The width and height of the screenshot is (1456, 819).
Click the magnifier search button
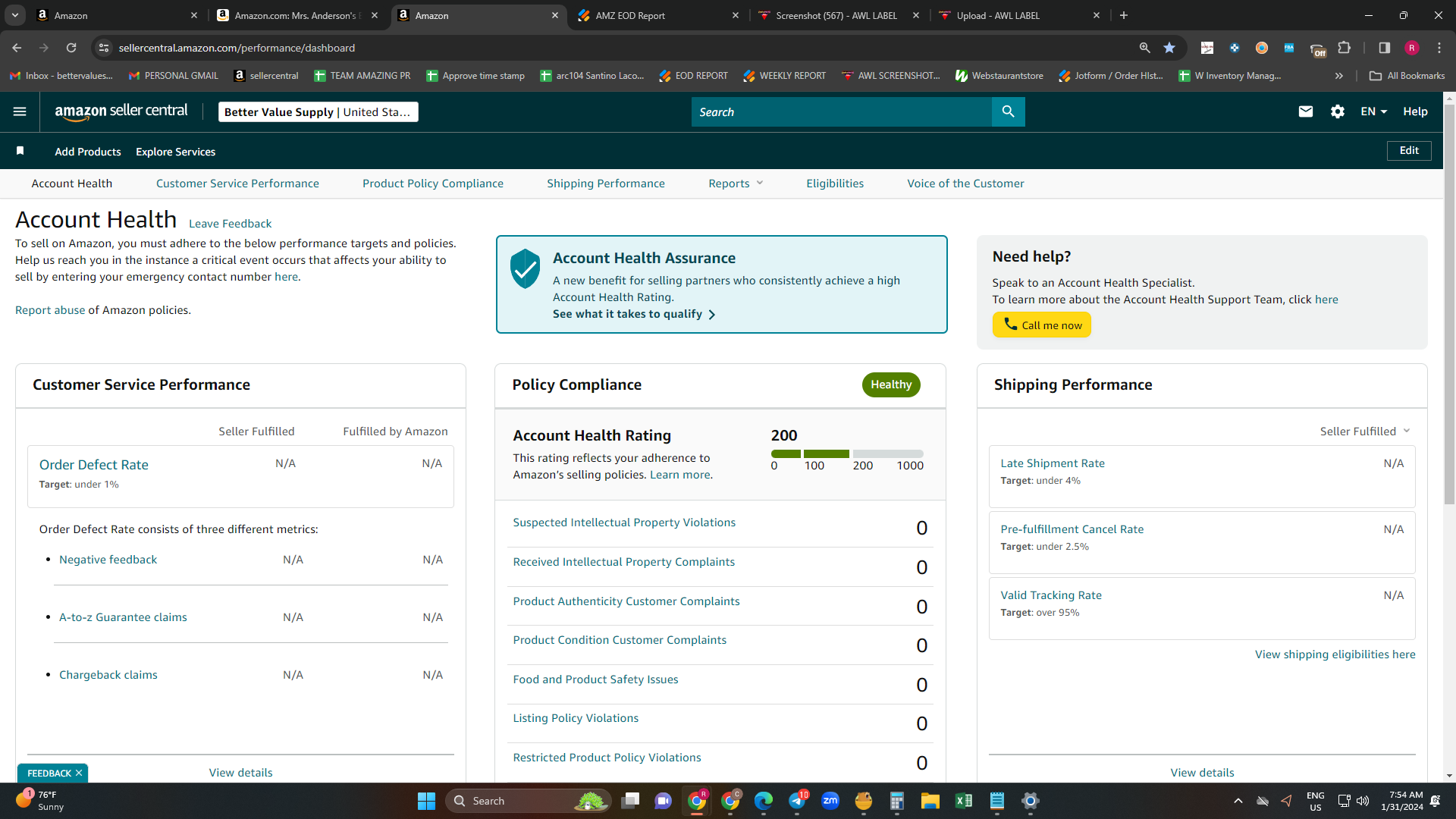[1008, 111]
